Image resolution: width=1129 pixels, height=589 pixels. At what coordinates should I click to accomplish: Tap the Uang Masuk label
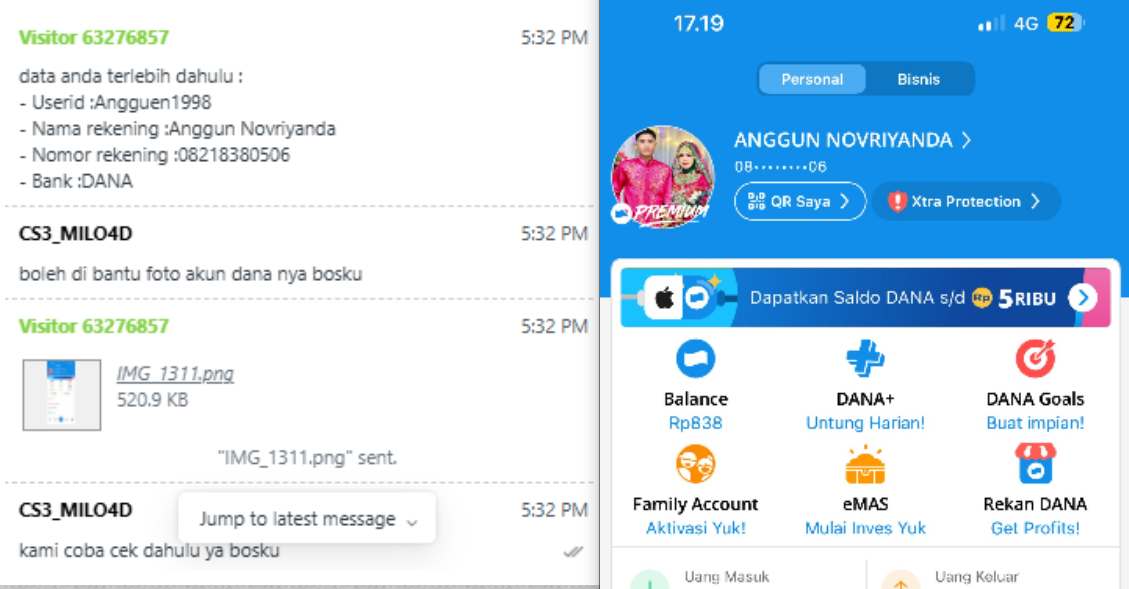[727, 577]
